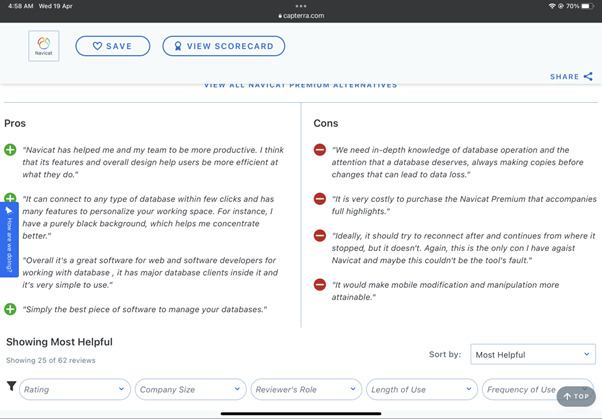Expand the Company Size filter dropdown

[x=190, y=389]
